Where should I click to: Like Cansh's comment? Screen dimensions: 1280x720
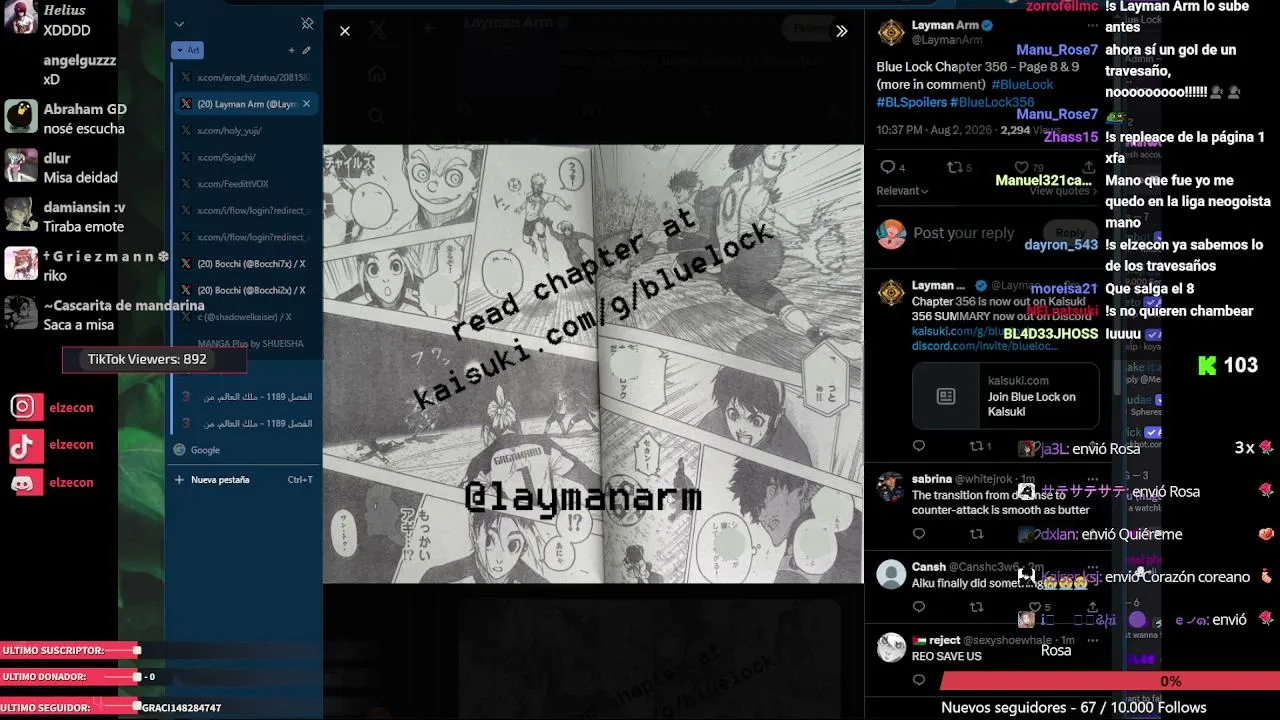coord(1035,607)
